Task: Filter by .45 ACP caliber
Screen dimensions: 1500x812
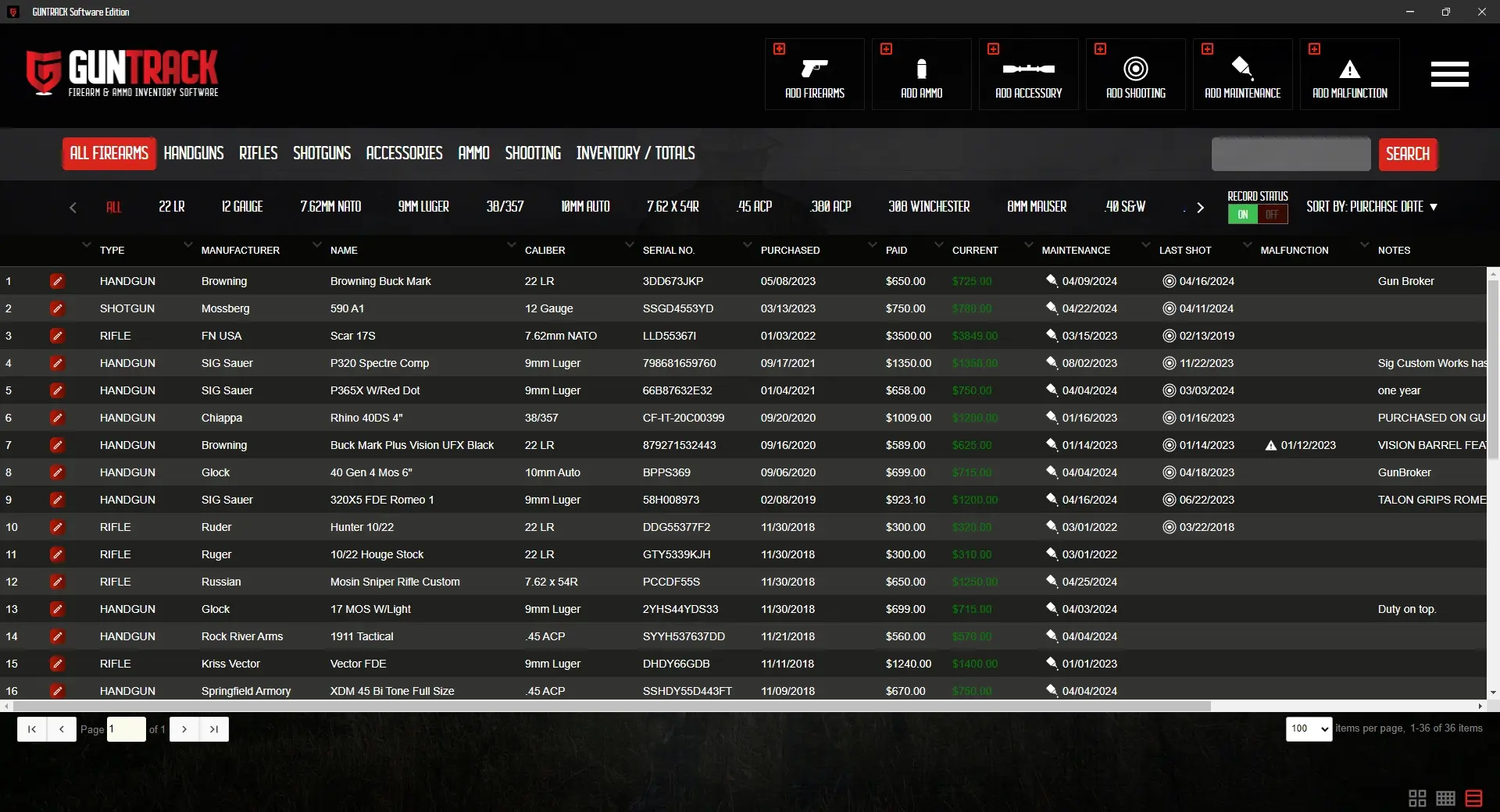Action: (x=754, y=207)
